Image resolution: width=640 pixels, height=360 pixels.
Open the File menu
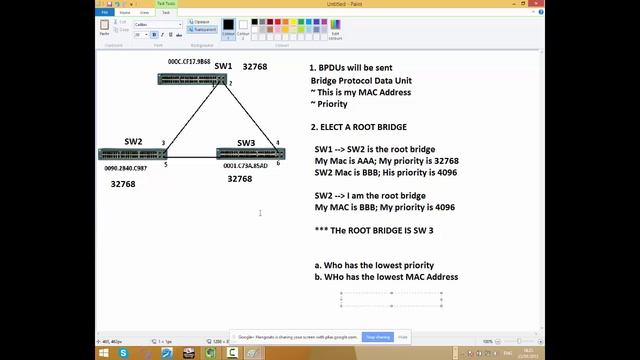pyautogui.click(x=105, y=13)
